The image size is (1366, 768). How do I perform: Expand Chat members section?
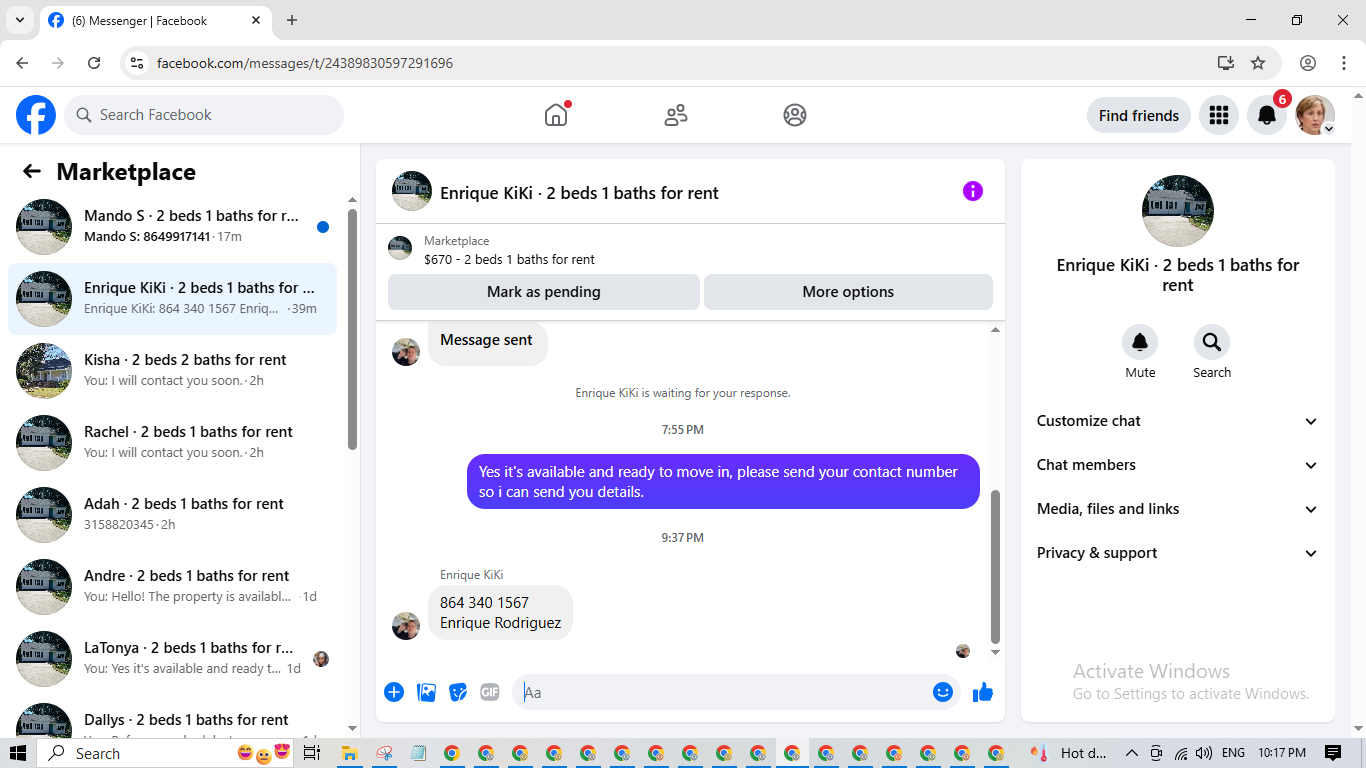(x=1178, y=465)
